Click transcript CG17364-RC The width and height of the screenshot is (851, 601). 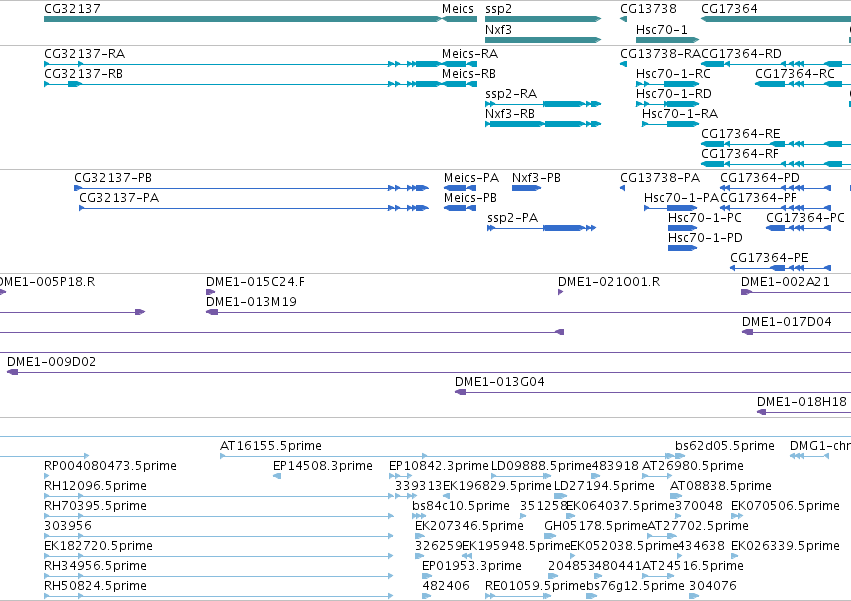795,73
